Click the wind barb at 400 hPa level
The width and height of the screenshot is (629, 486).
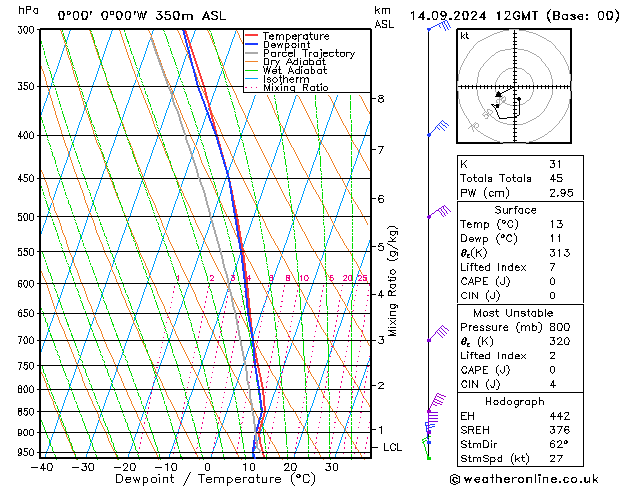pos(438,128)
